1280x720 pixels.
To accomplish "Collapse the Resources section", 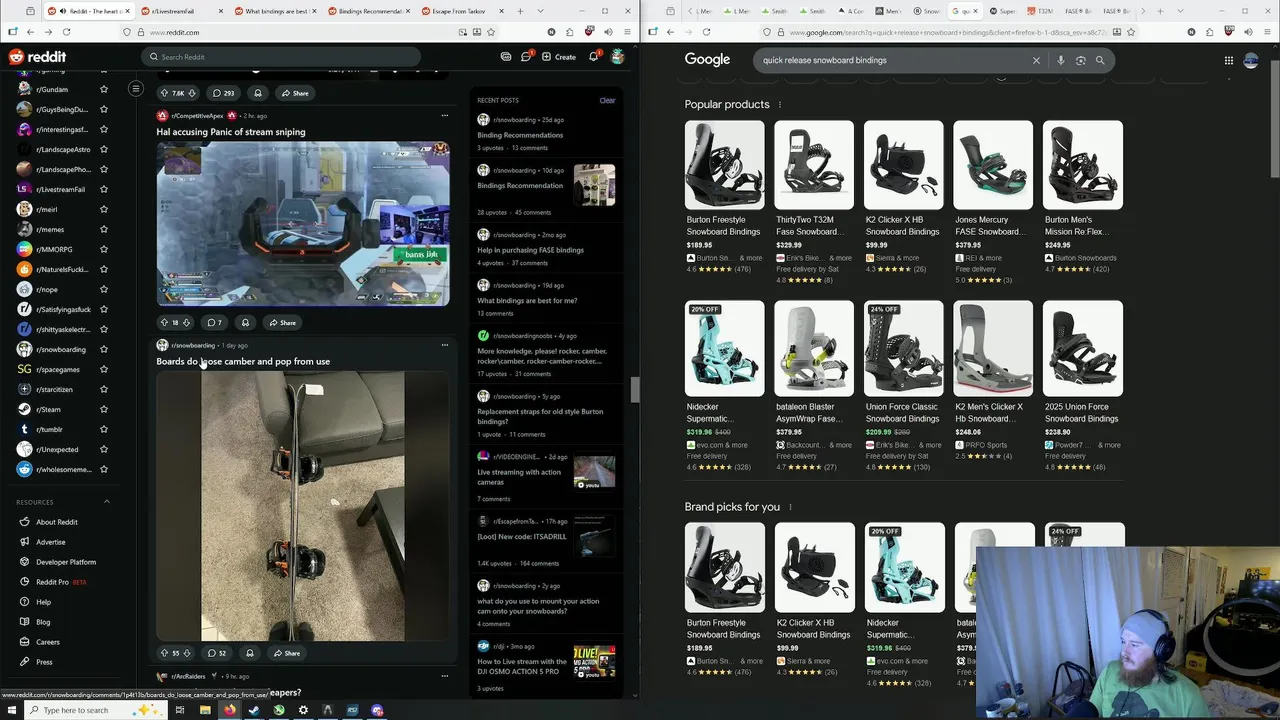I will click(x=107, y=502).
